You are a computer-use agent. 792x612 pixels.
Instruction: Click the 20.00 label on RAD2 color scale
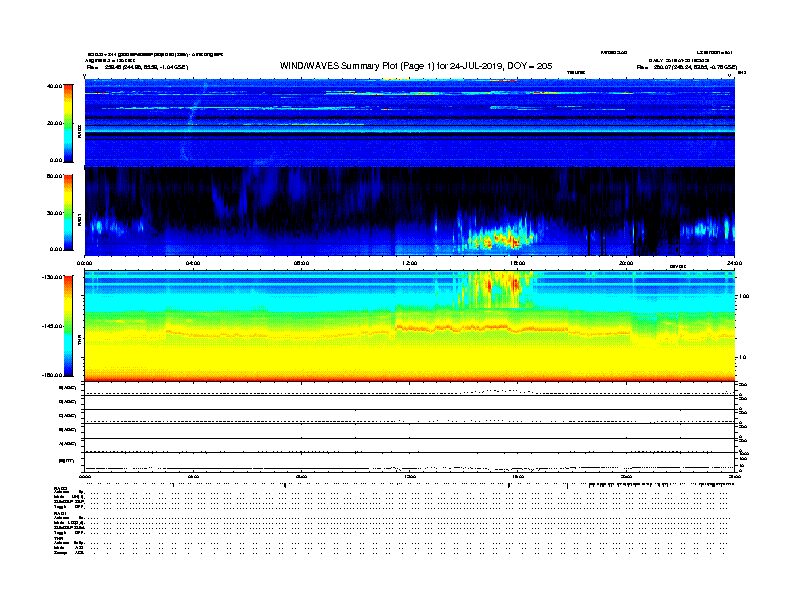54,123
